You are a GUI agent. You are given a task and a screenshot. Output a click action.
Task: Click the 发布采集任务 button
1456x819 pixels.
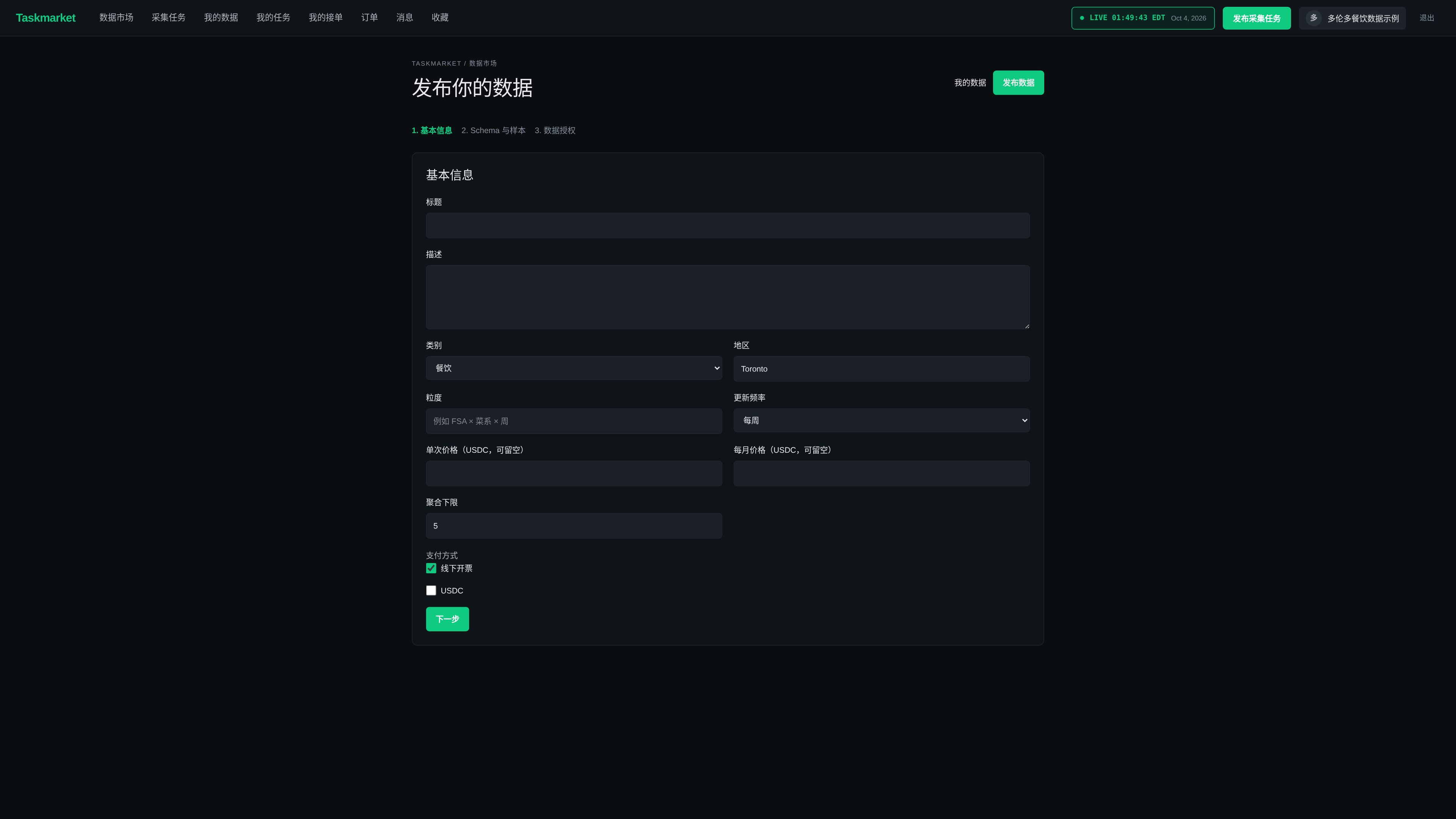[1257, 18]
